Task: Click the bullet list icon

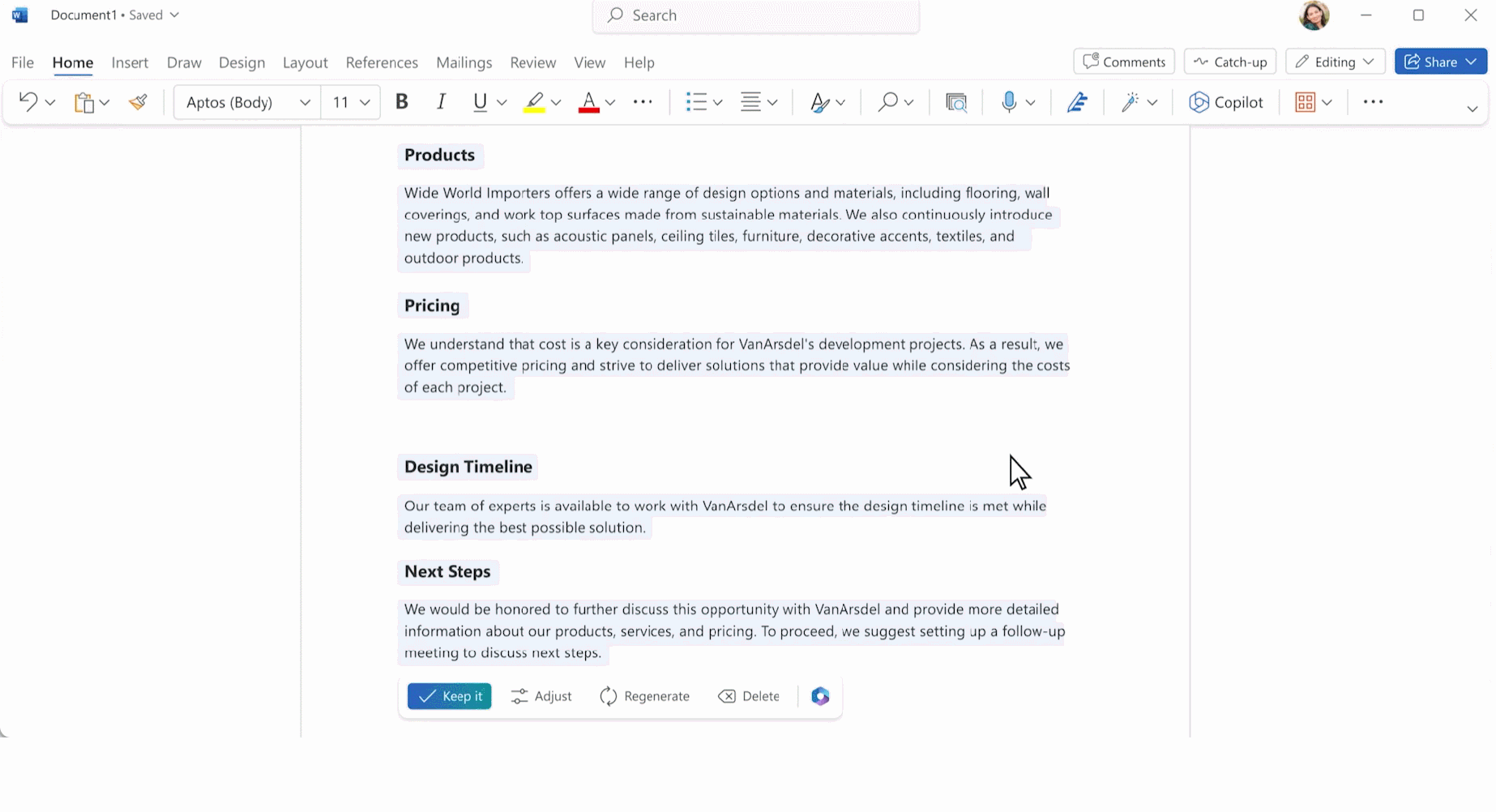Action: pyautogui.click(x=696, y=102)
